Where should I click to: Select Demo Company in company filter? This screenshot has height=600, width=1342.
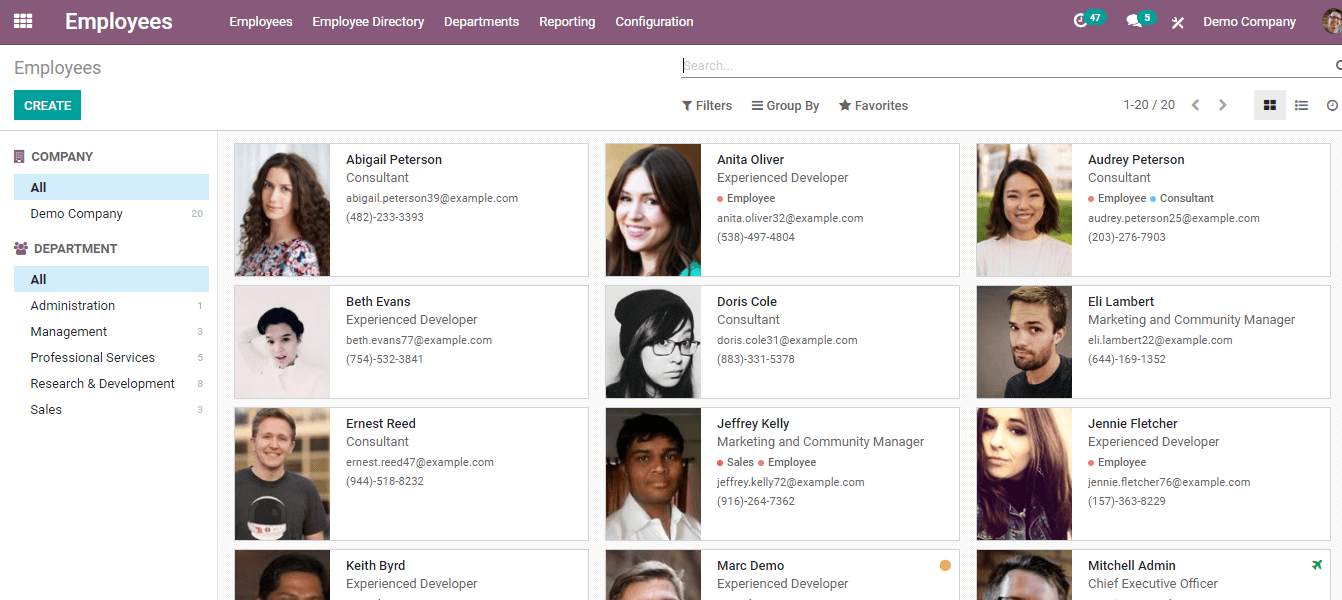click(77, 214)
